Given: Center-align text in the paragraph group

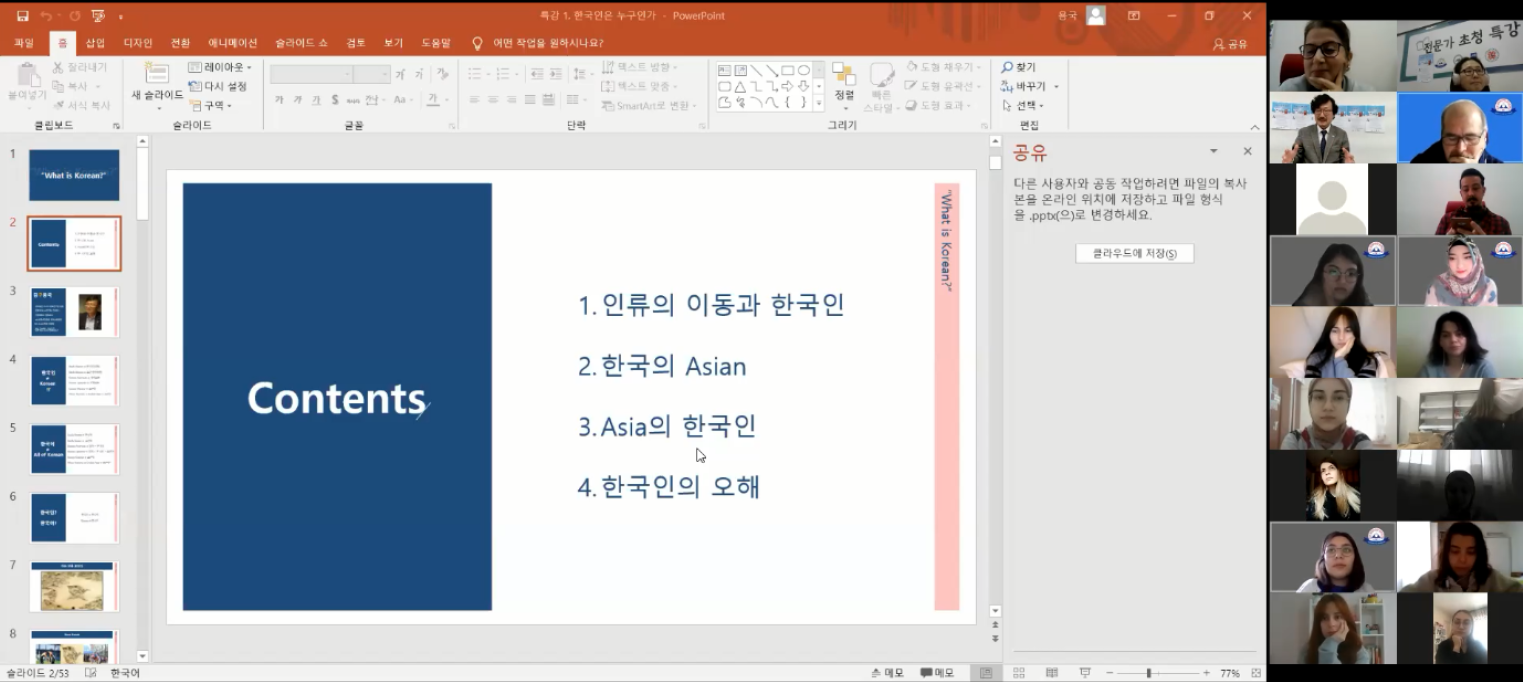Looking at the screenshot, I should 492,100.
